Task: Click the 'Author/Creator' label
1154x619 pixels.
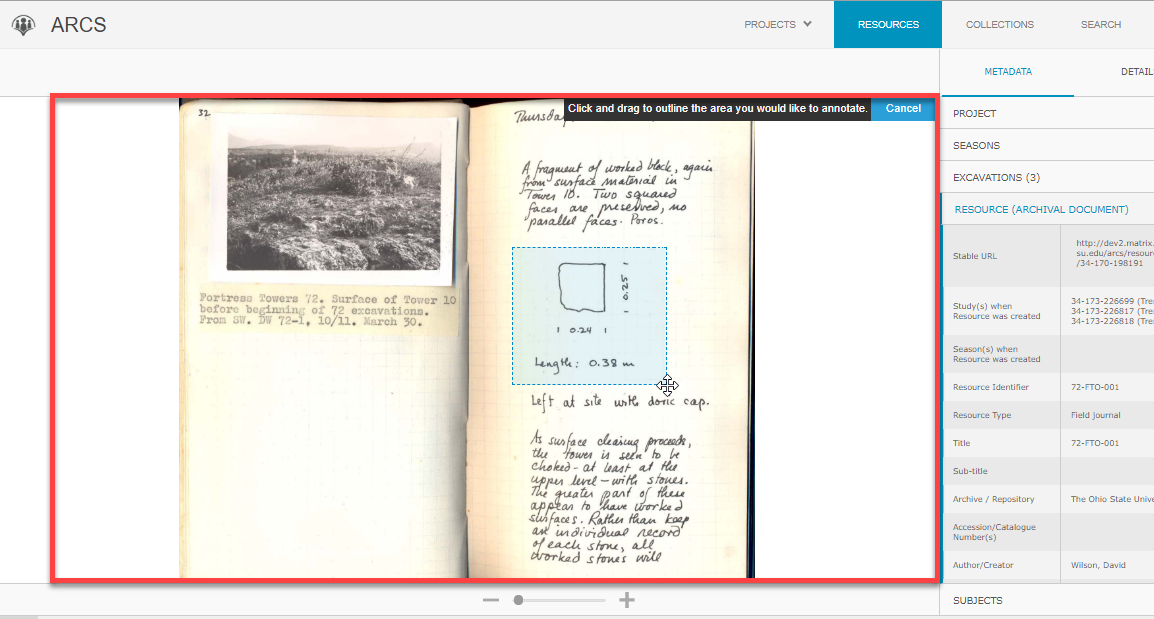Action: 983,565
